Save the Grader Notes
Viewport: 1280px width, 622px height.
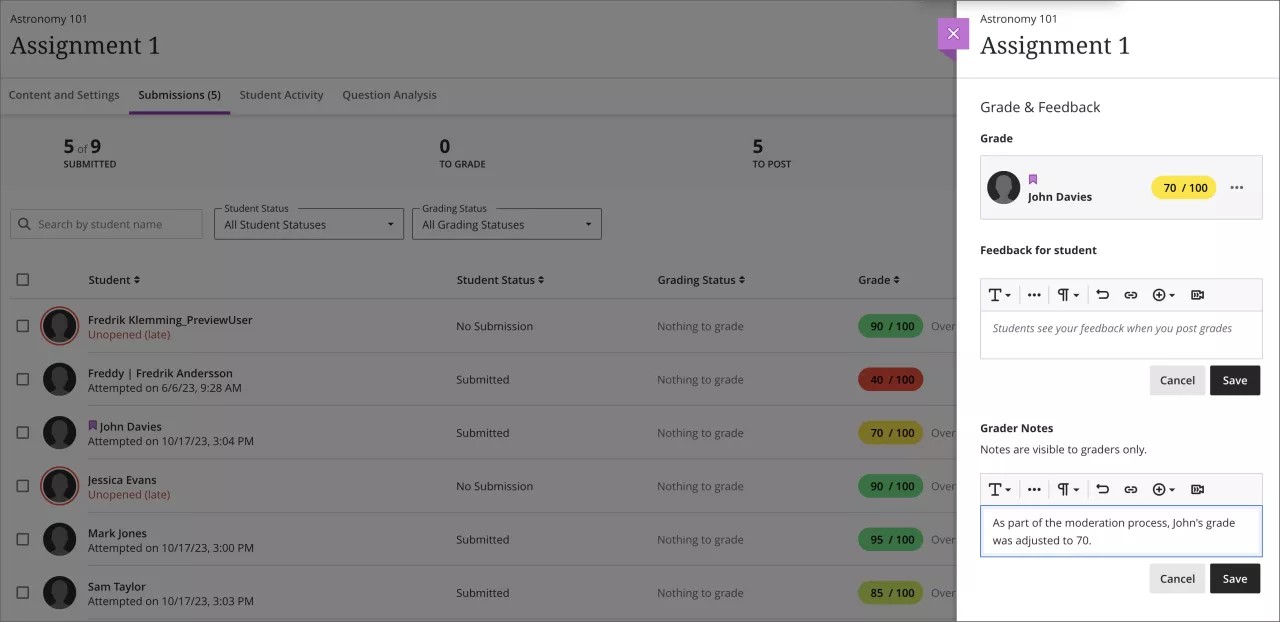pos(1234,578)
